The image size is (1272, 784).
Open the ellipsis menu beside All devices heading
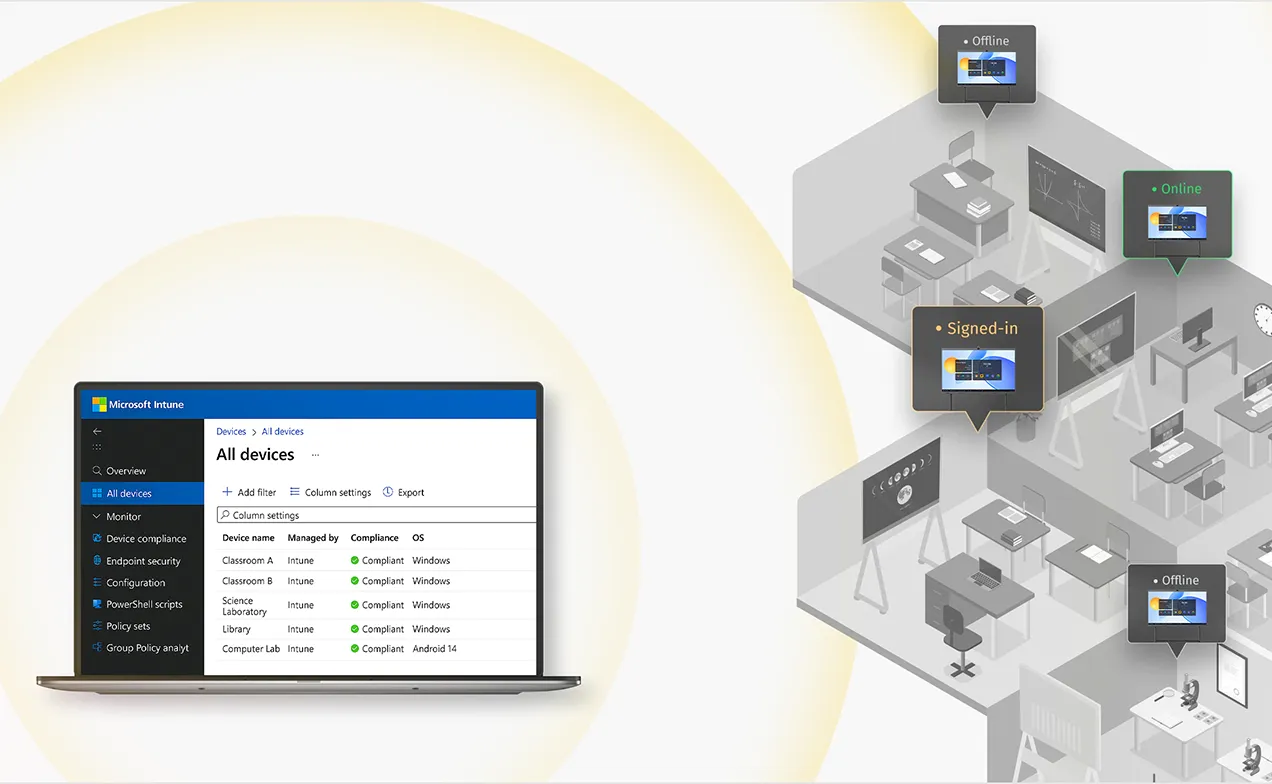point(315,455)
